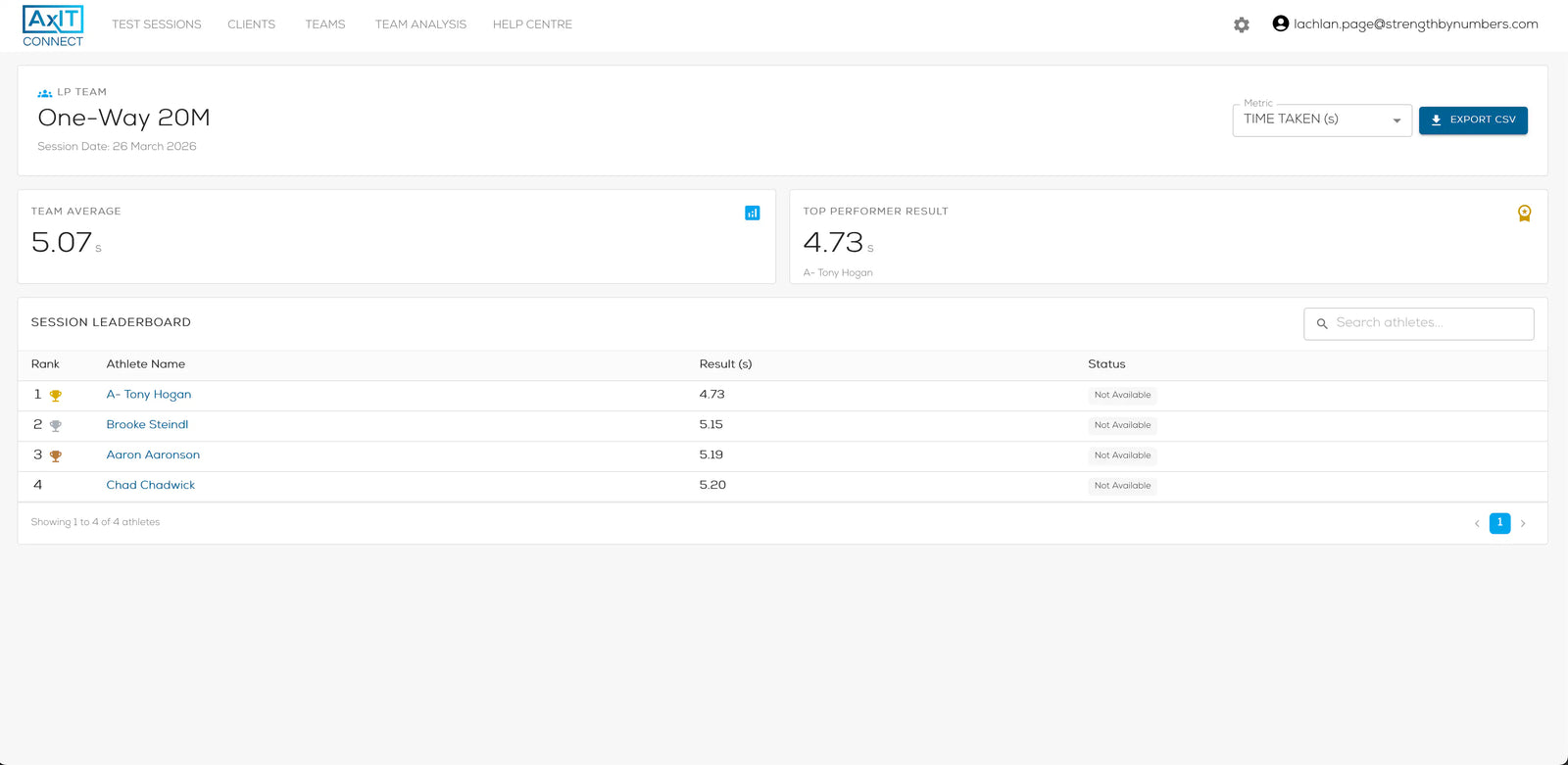Screen dimensions: 1568x765
Task: Click the top performer value 4.73 card
Action: click(x=1168, y=237)
